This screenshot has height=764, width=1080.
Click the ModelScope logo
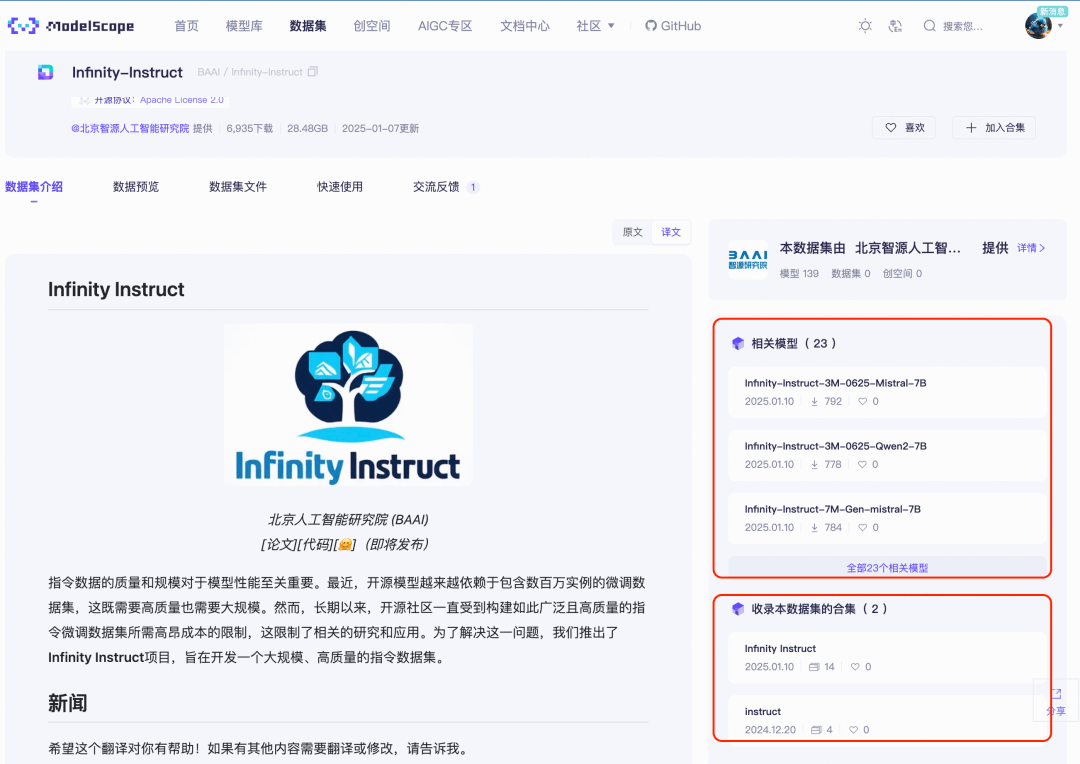click(x=70, y=26)
